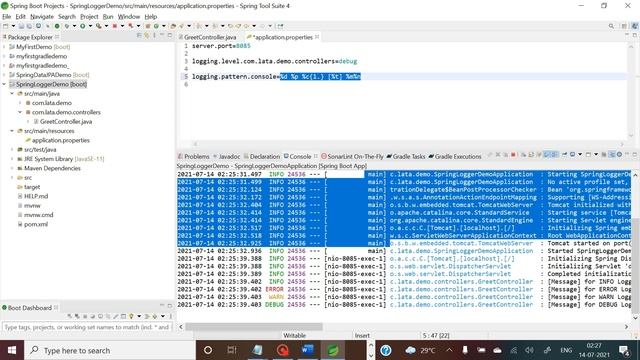The width and height of the screenshot is (640, 360).
Task: Expand the Maven Dependencies node
Action: [x=12, y=168]
